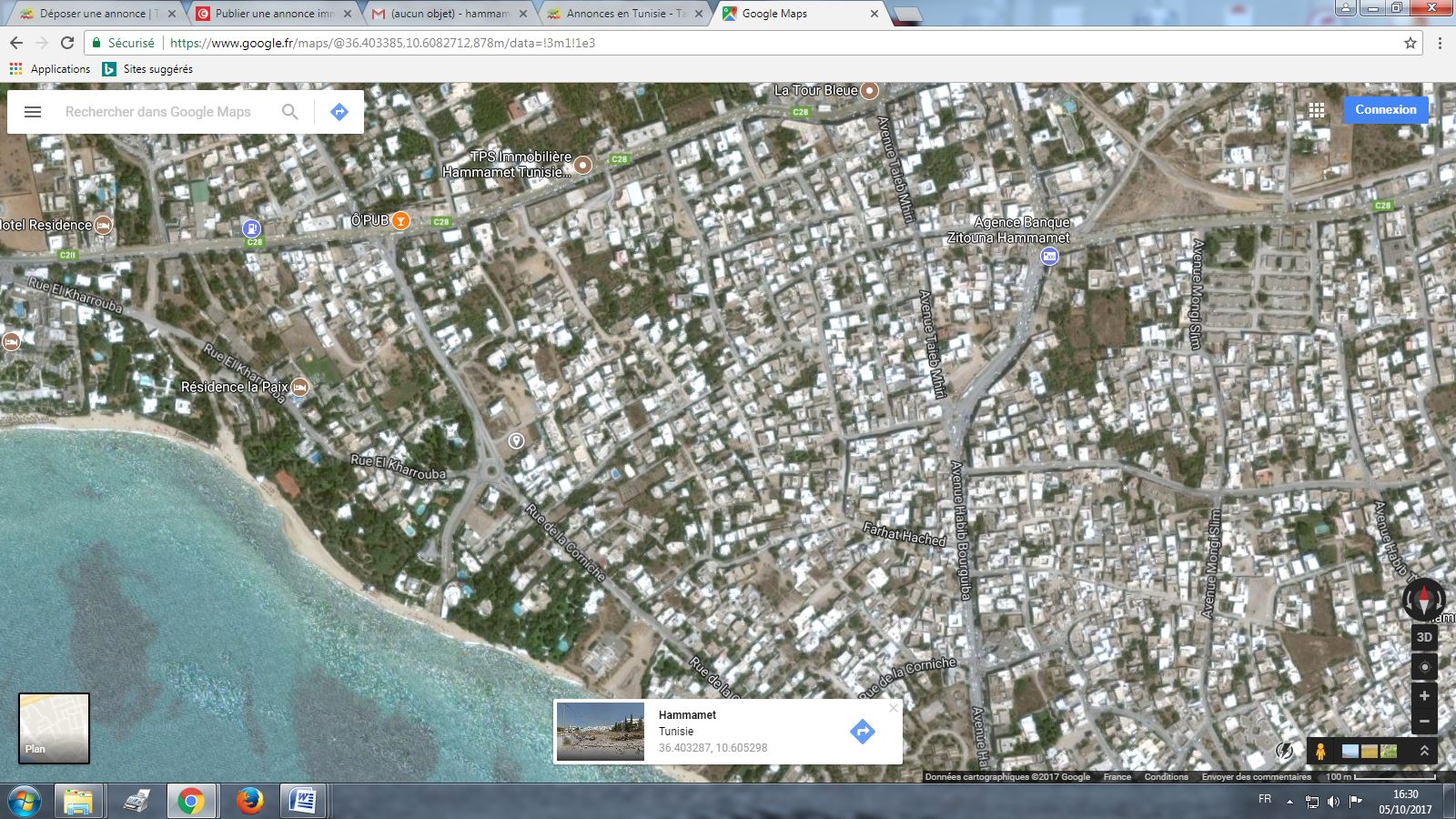Switch to Plan map view

(55, 728)
